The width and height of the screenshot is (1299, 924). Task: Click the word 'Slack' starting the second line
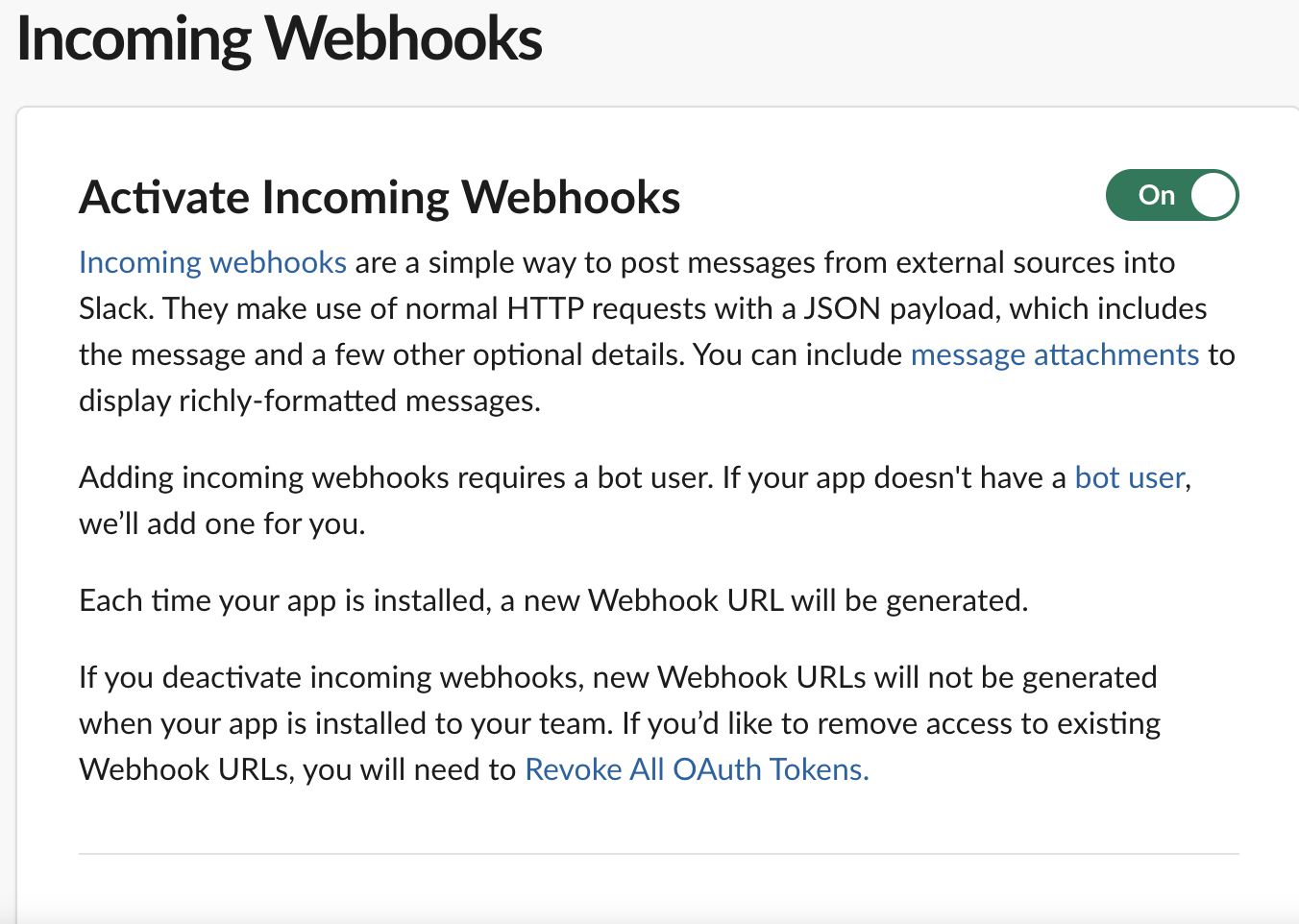click(115, 308)
